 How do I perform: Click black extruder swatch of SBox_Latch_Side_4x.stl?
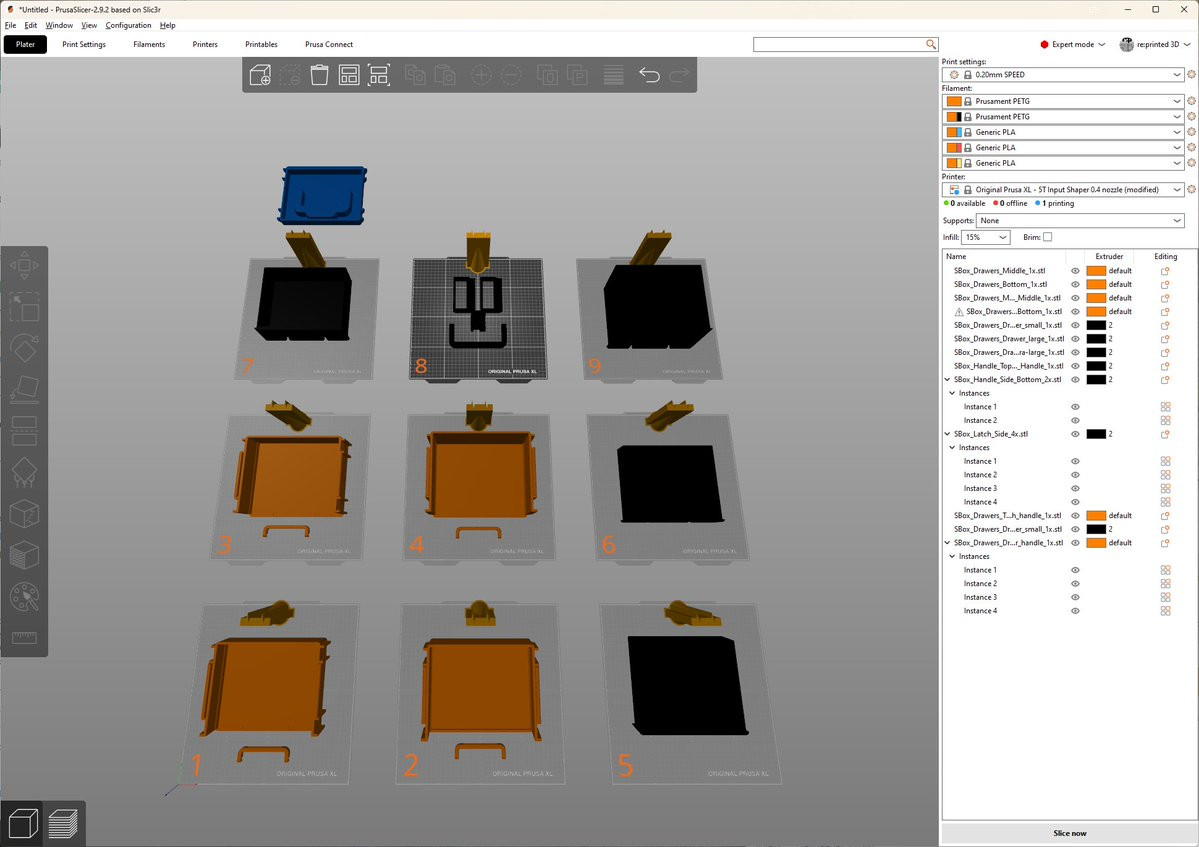[x=1096, y=434]
